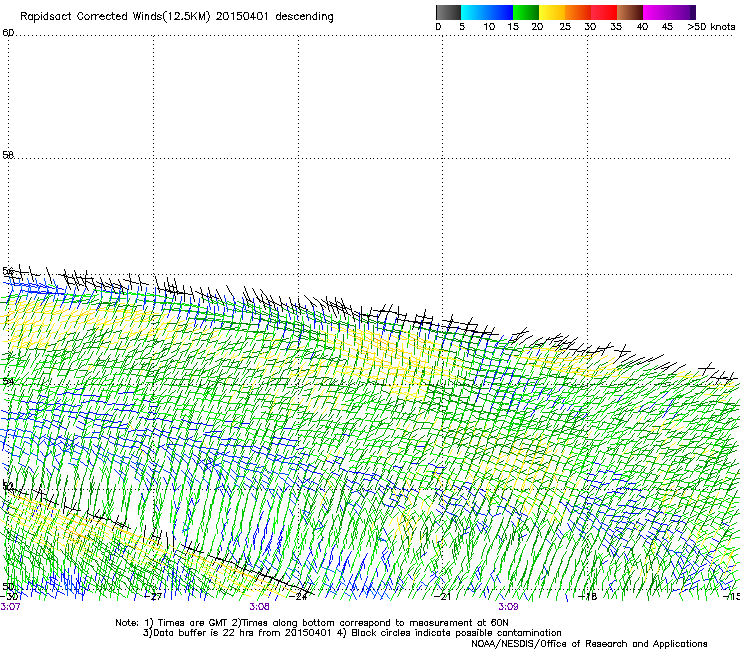Viewport: 740px width, 650px height.
Task: Click the latitude label 54
Action: coord(8,381)
